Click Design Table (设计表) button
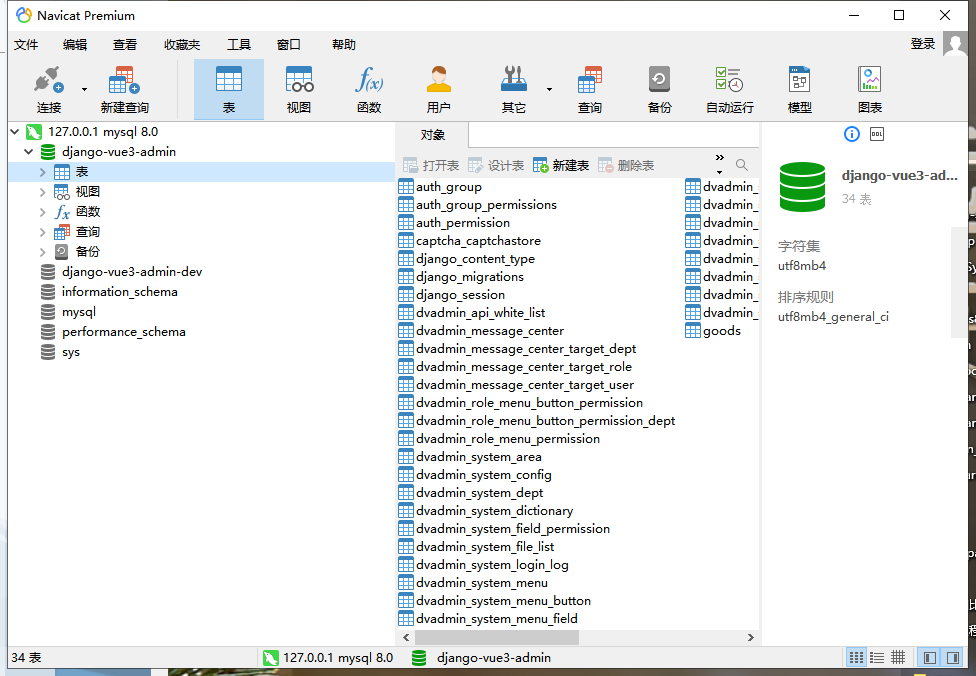The image size is (976, 676). pos(495,166)
